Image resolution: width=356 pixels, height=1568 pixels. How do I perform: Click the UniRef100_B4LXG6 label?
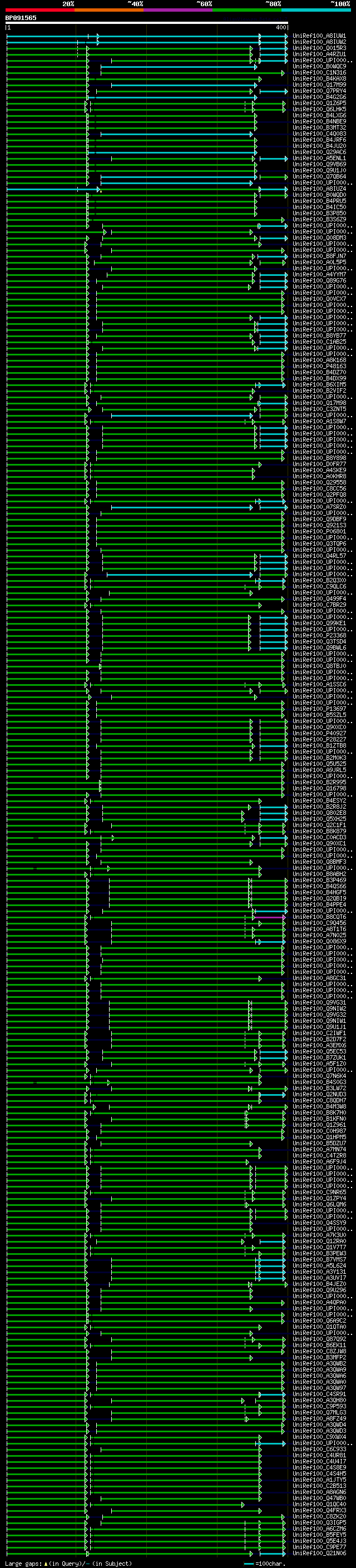pyautogui.click(x=319, y=115)
